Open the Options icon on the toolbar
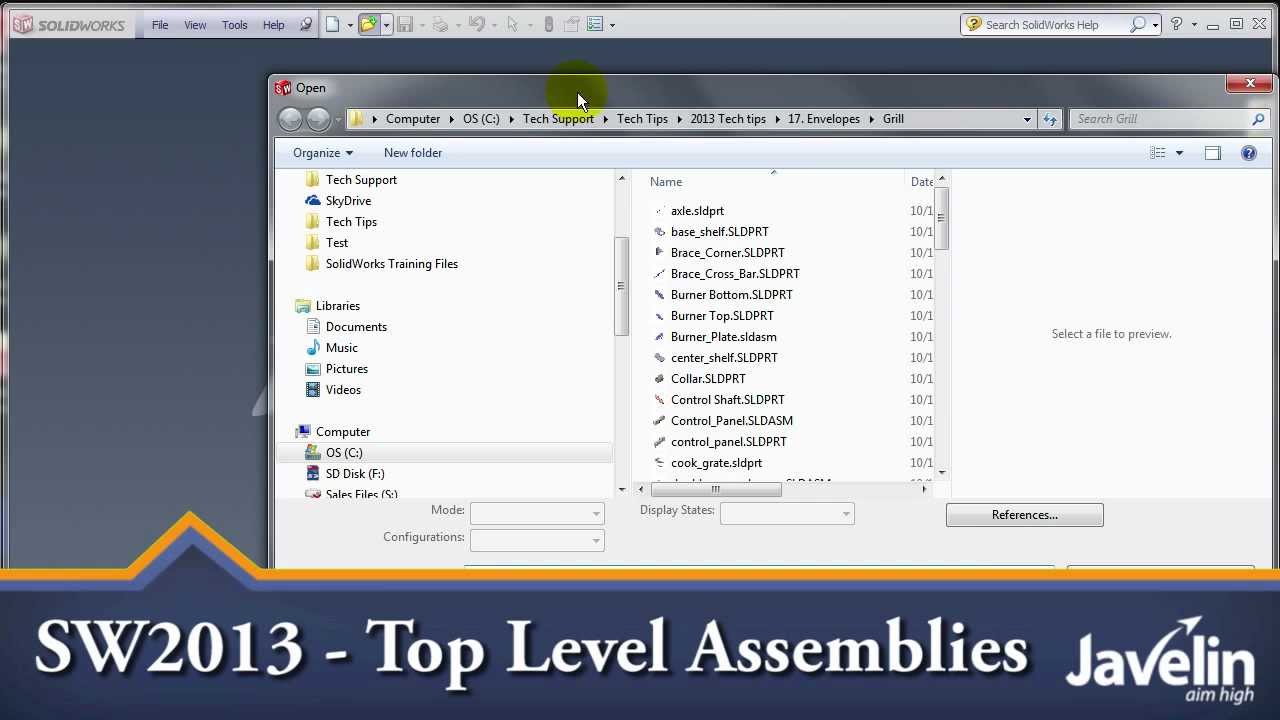The height and width of the screenshot is (720, 1280). [596, 24]
